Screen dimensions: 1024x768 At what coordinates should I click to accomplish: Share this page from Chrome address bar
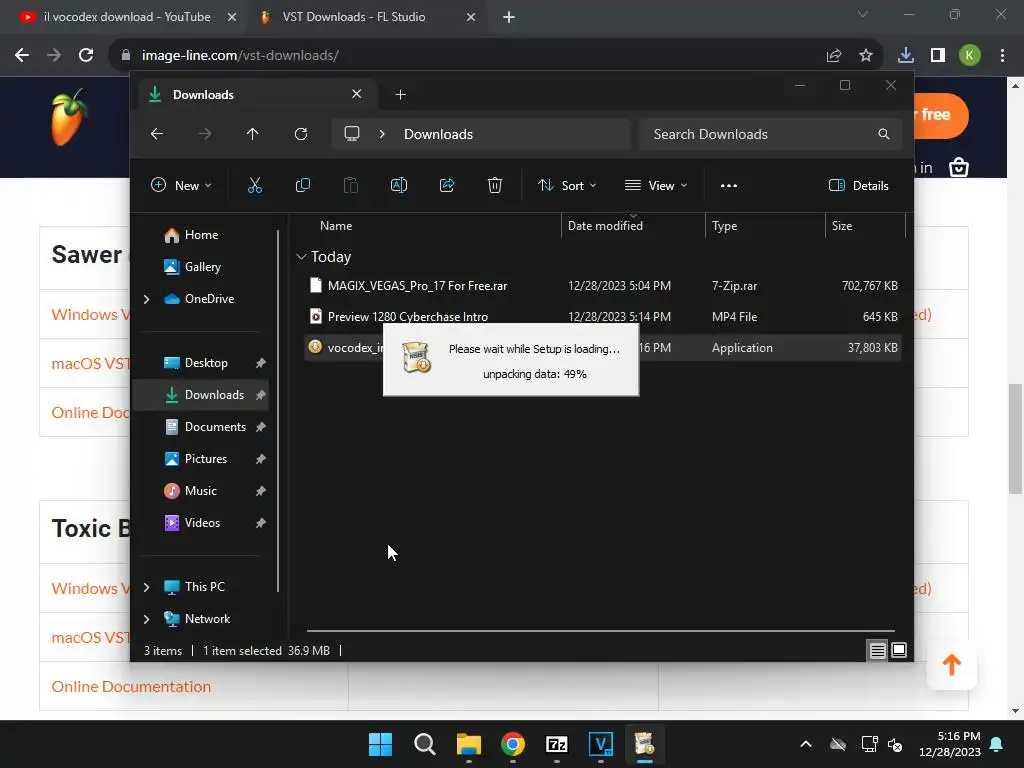point(834,56)
